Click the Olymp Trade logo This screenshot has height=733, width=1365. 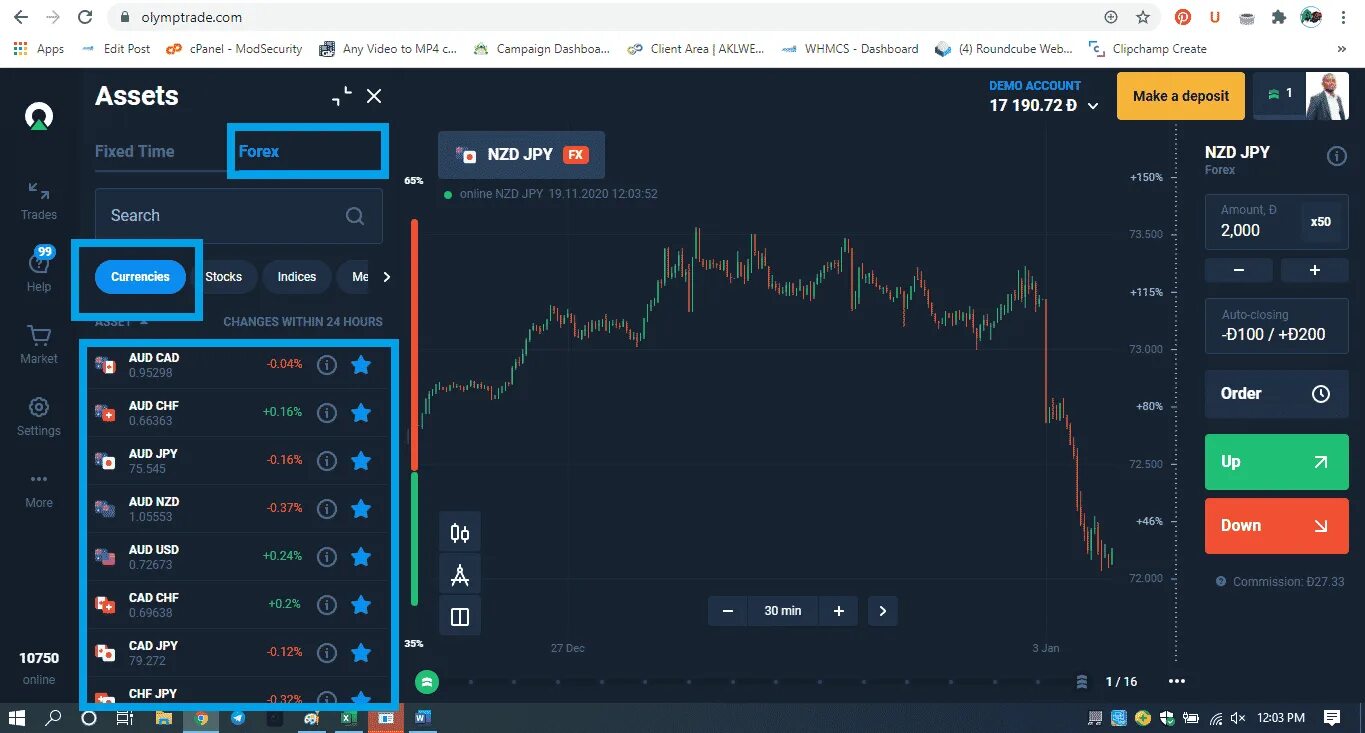click(39, 118)
